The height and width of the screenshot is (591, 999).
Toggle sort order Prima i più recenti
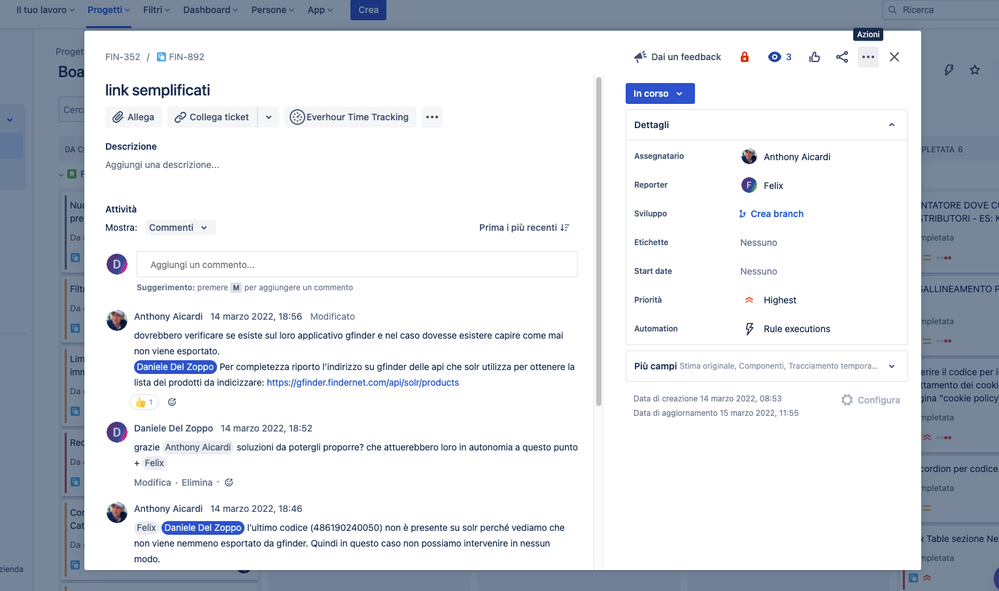point(524,227)
